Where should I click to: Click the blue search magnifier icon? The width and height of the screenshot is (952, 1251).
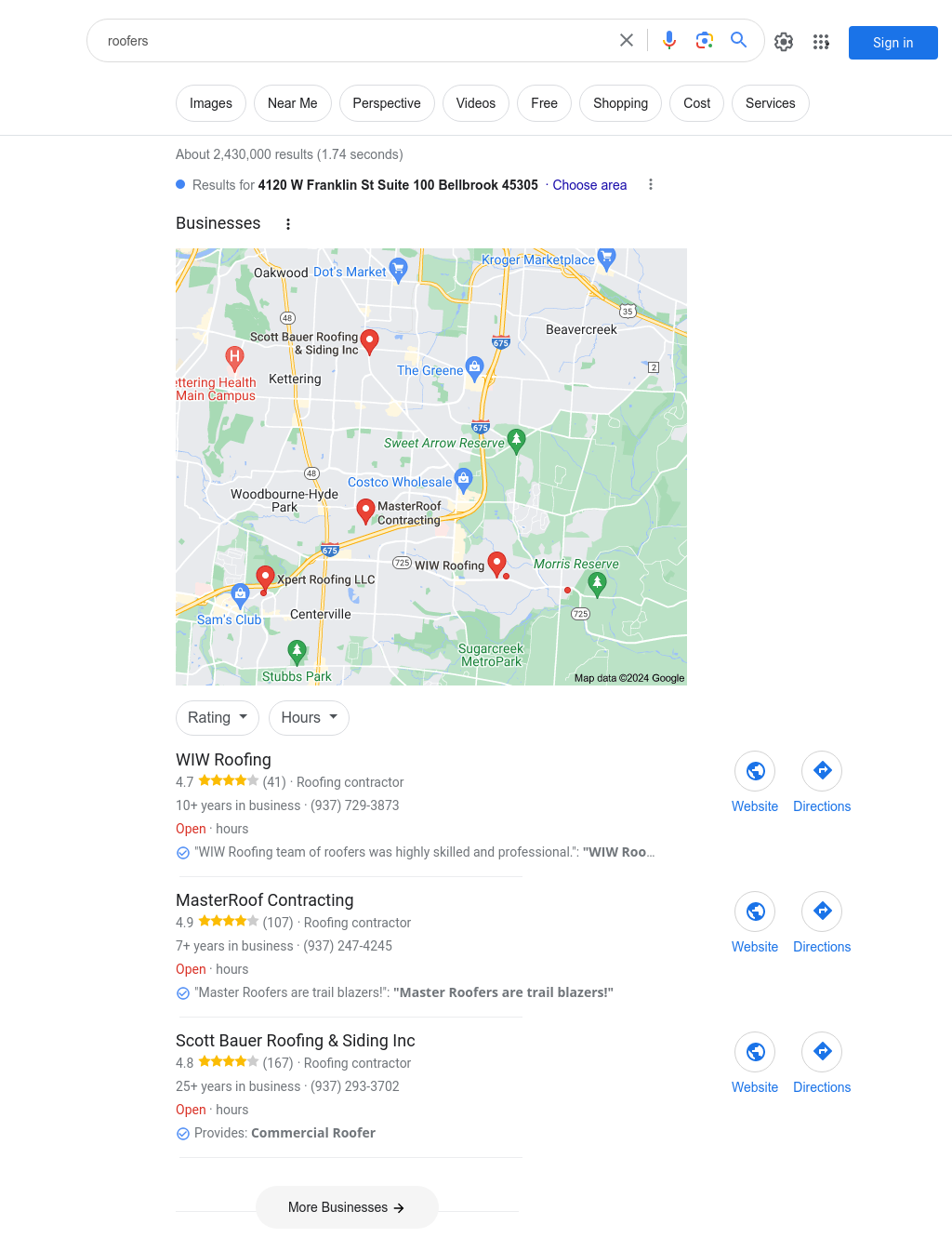739,40
